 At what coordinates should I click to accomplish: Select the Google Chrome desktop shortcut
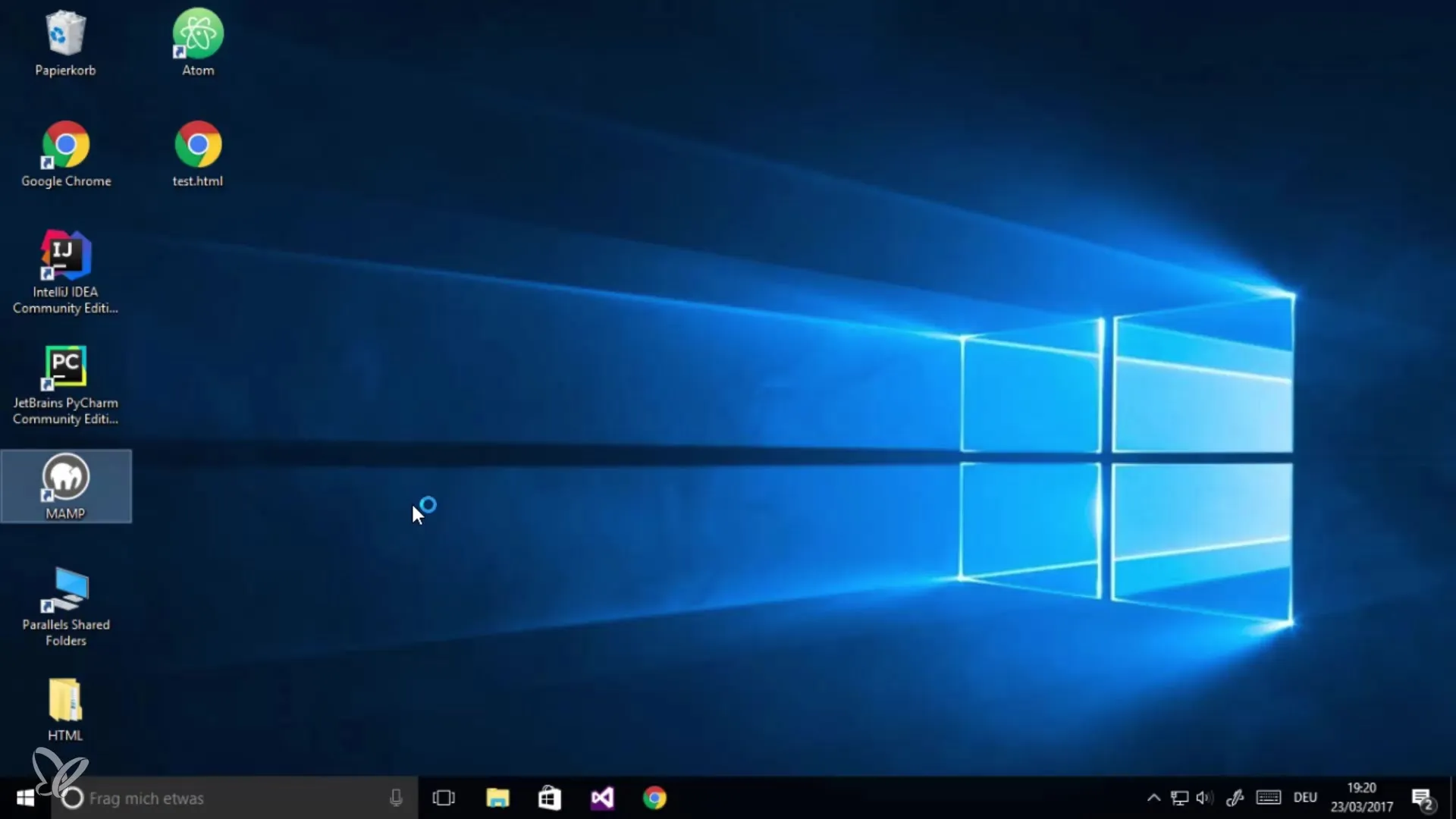click(x=66, y=155)
